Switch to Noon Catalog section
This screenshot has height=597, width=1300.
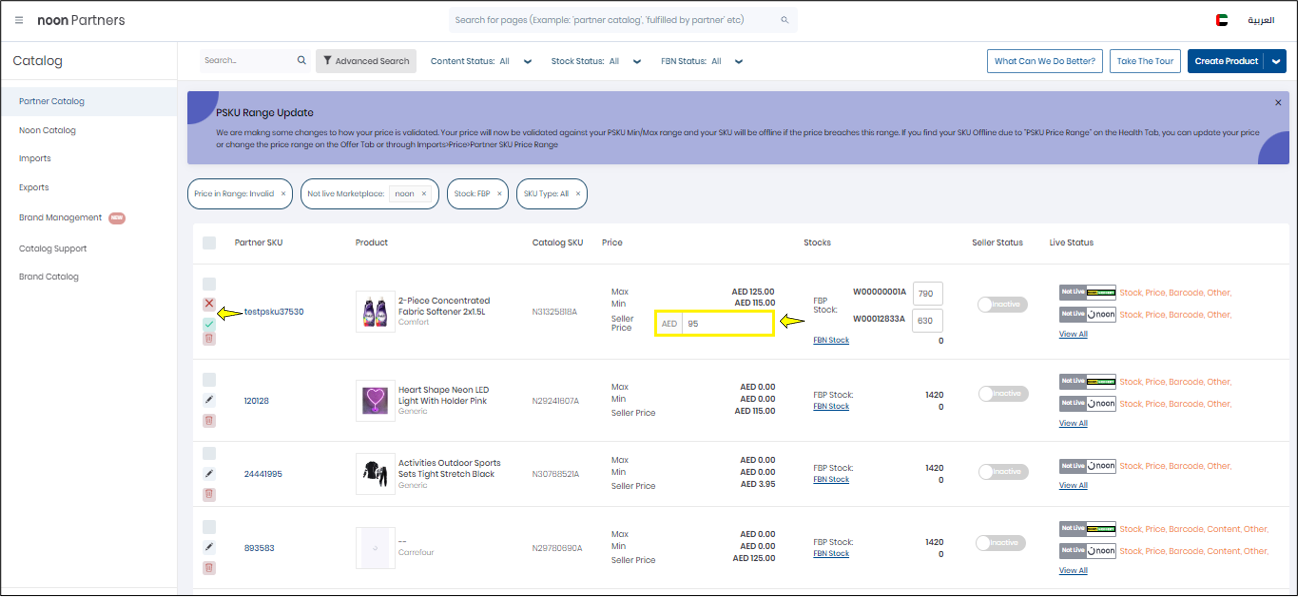tap(47, 130)
